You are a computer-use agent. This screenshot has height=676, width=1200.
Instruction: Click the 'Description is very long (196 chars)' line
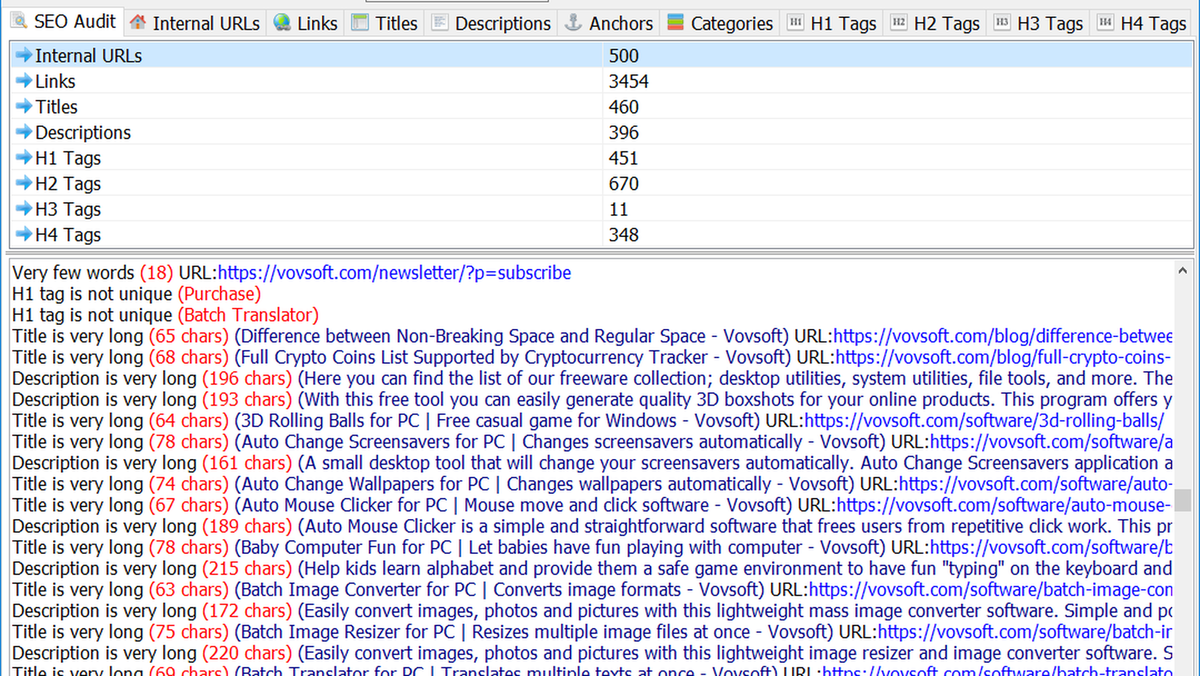592,378
